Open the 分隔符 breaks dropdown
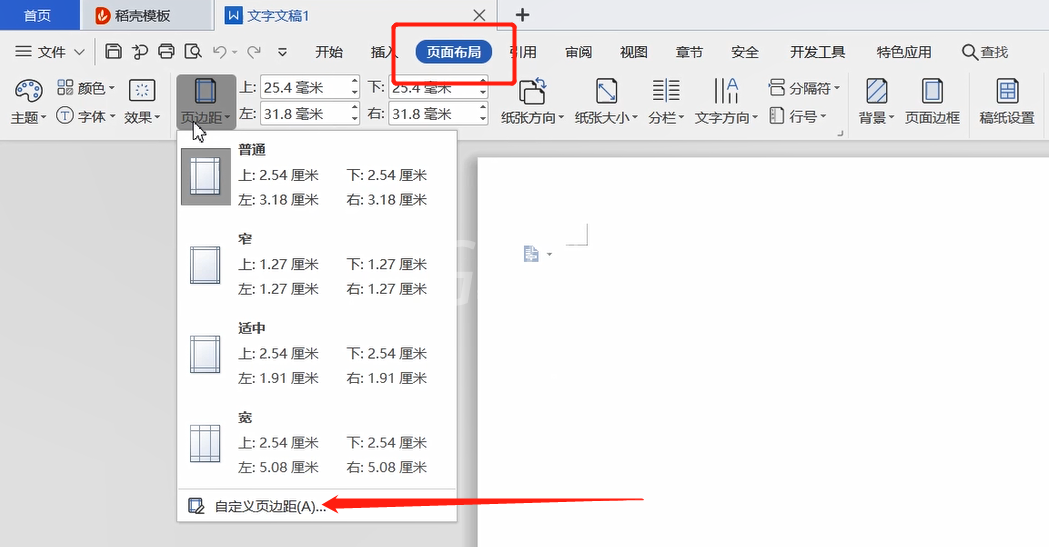1049x547 pixels. (x=804, y=88)
